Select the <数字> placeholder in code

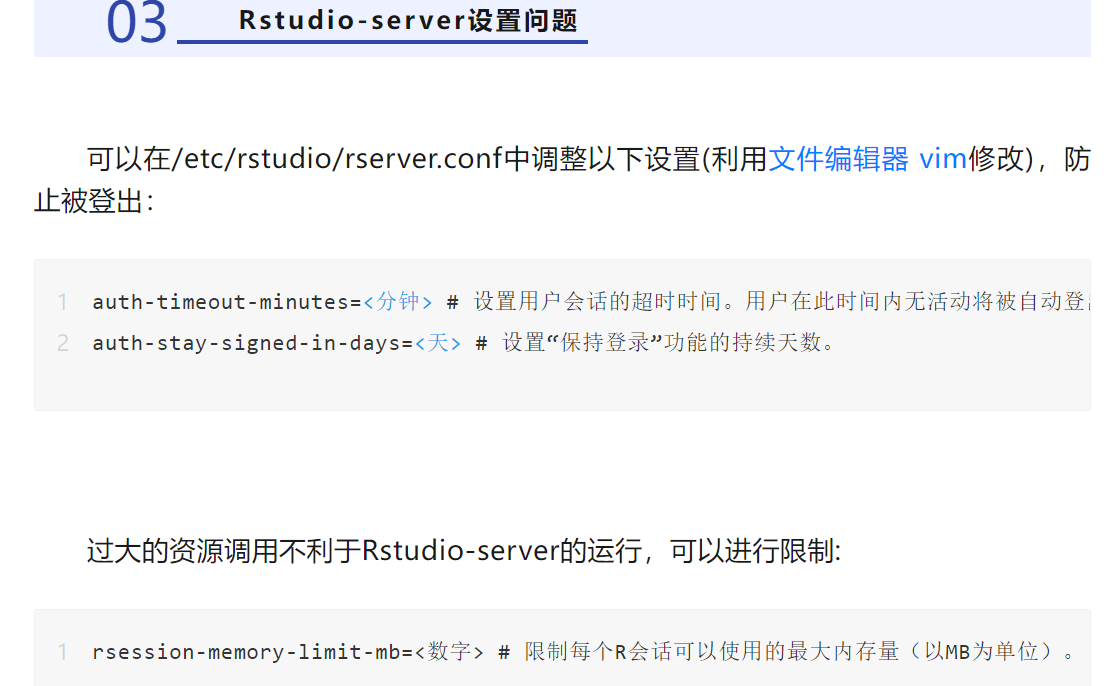pos(449,652)
